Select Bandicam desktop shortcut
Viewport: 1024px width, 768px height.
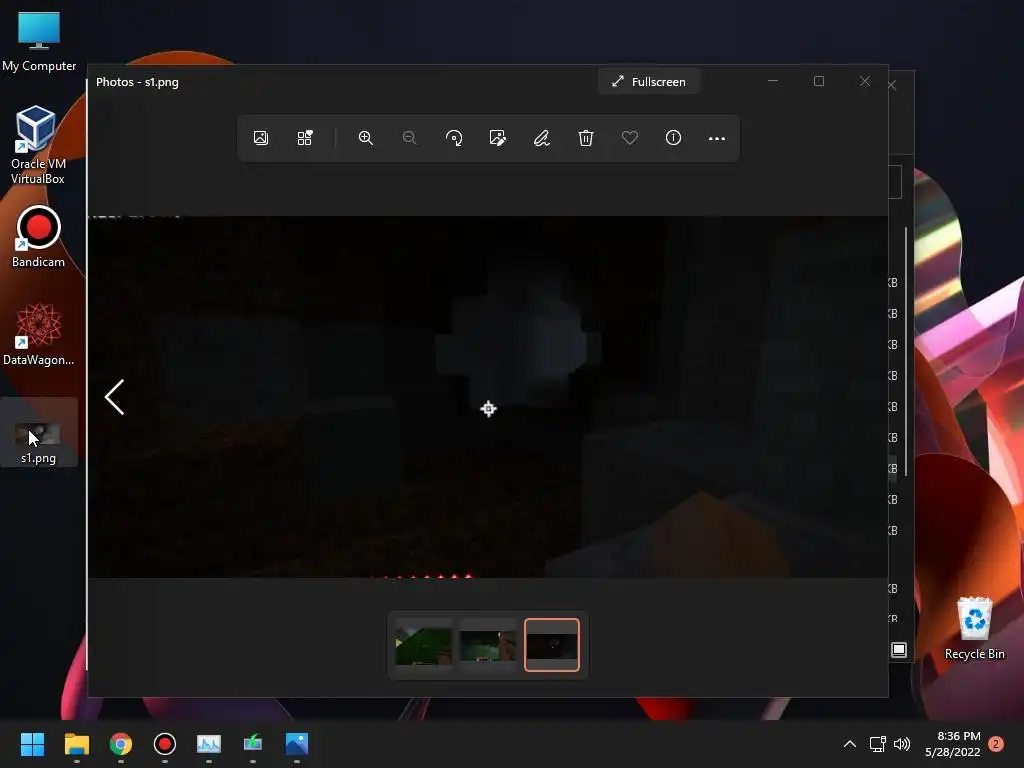coord(38,237)
